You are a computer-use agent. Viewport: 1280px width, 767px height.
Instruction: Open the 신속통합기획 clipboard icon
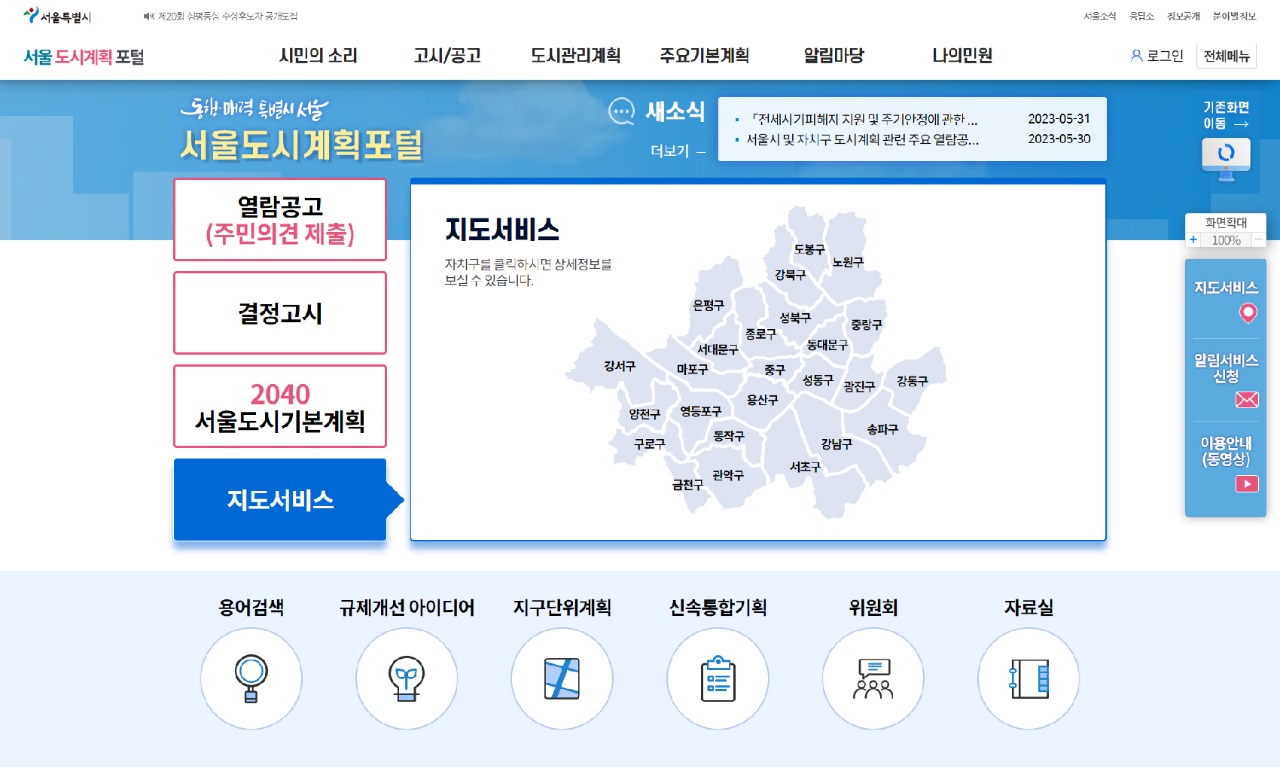pos(717,678)
